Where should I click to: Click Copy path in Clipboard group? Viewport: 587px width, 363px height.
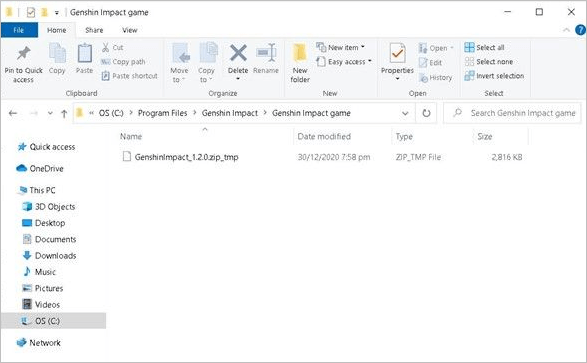[123, 62]
